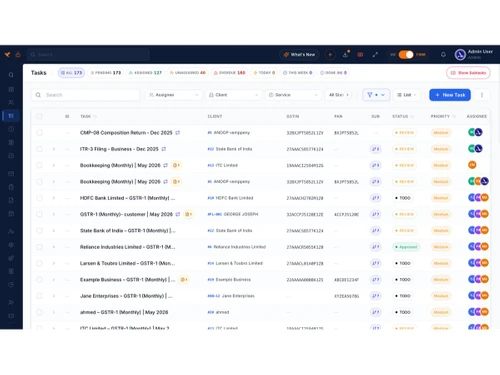Open the Client filter dropdown
Screen dimensions: 500x375
(233, 95)
